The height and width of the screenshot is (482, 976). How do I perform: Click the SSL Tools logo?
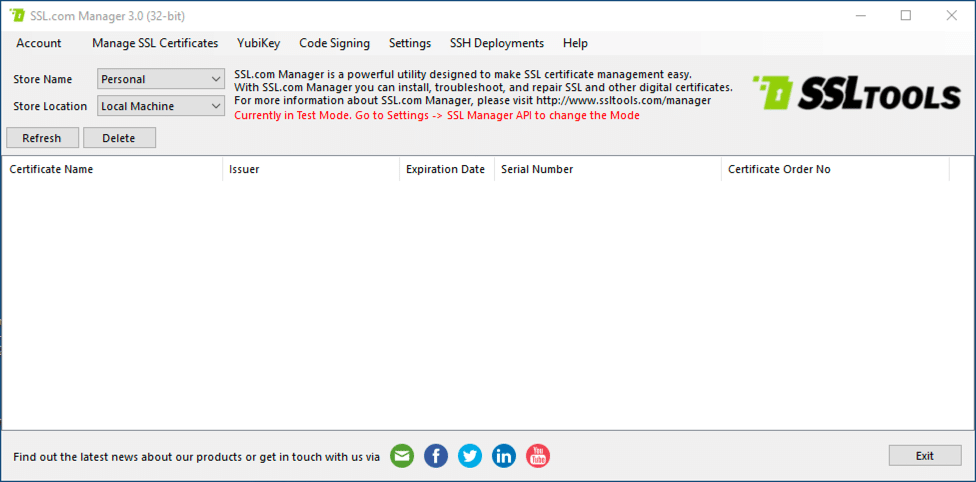[x=856, y=93]
